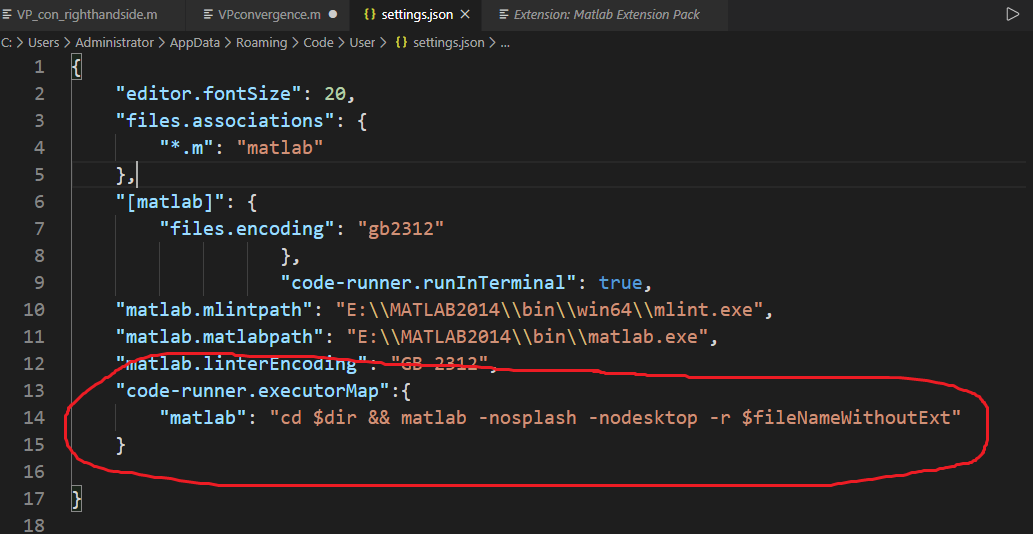Click the "[matlab]" key on line 6
Viewport: 1033px width, 534px height.
[171, 202]
